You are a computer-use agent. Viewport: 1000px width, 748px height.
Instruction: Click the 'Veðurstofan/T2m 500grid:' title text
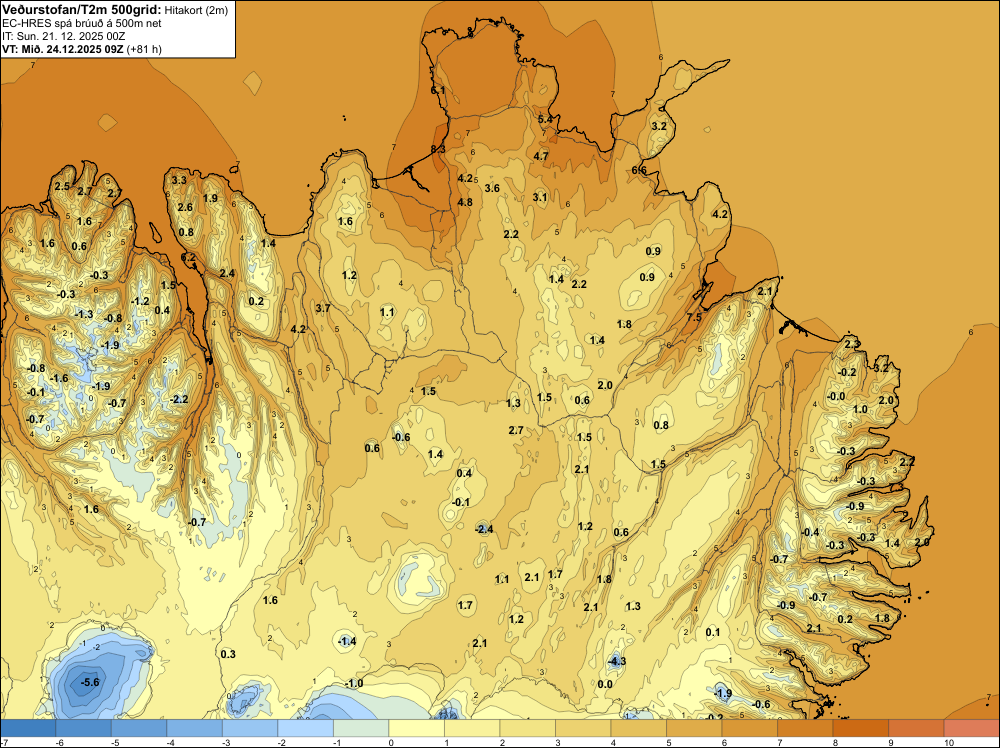pyautogui.click(x=81, y=10)
